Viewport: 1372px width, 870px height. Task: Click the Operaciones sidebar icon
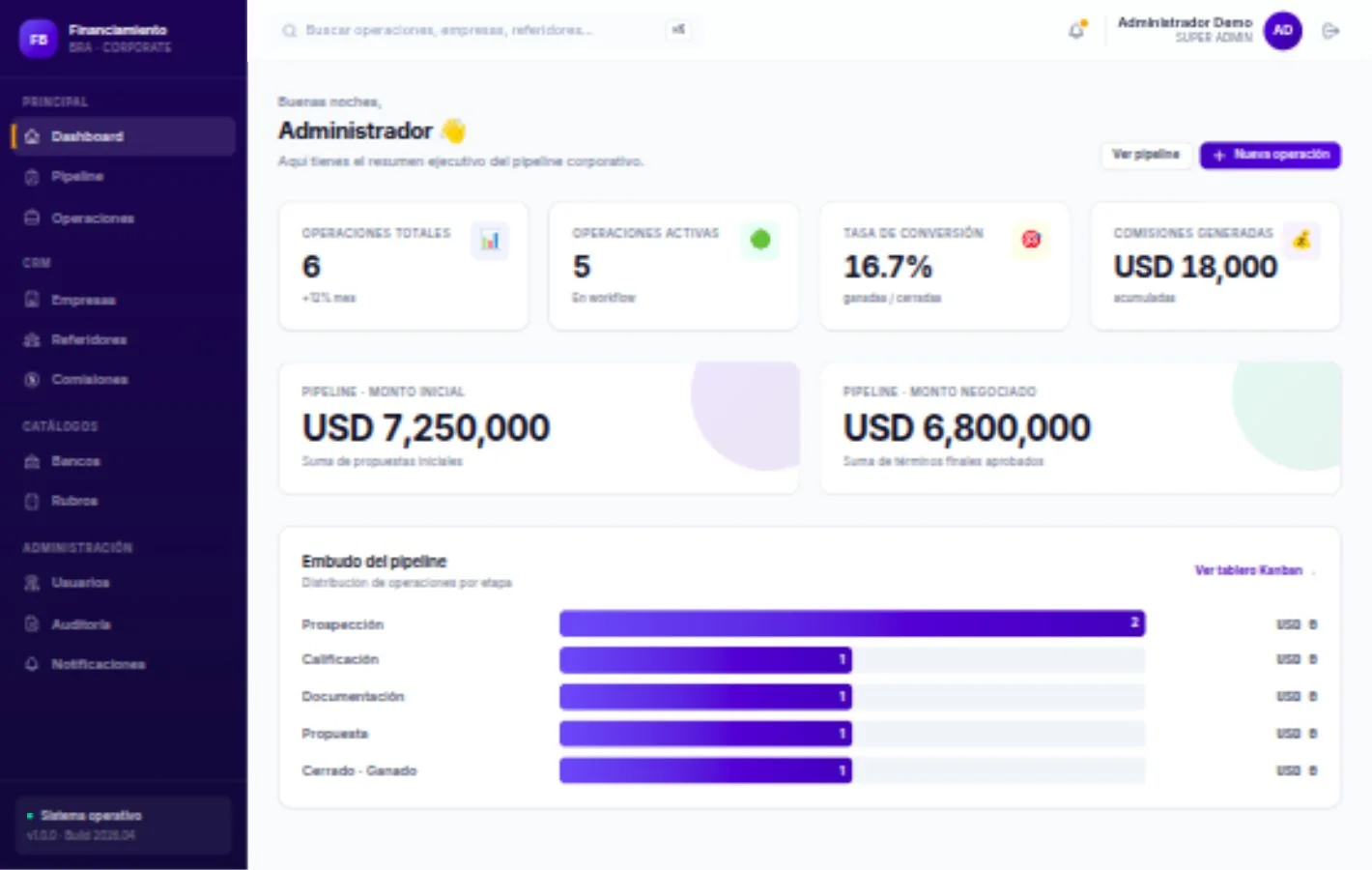tap(32, 217)
